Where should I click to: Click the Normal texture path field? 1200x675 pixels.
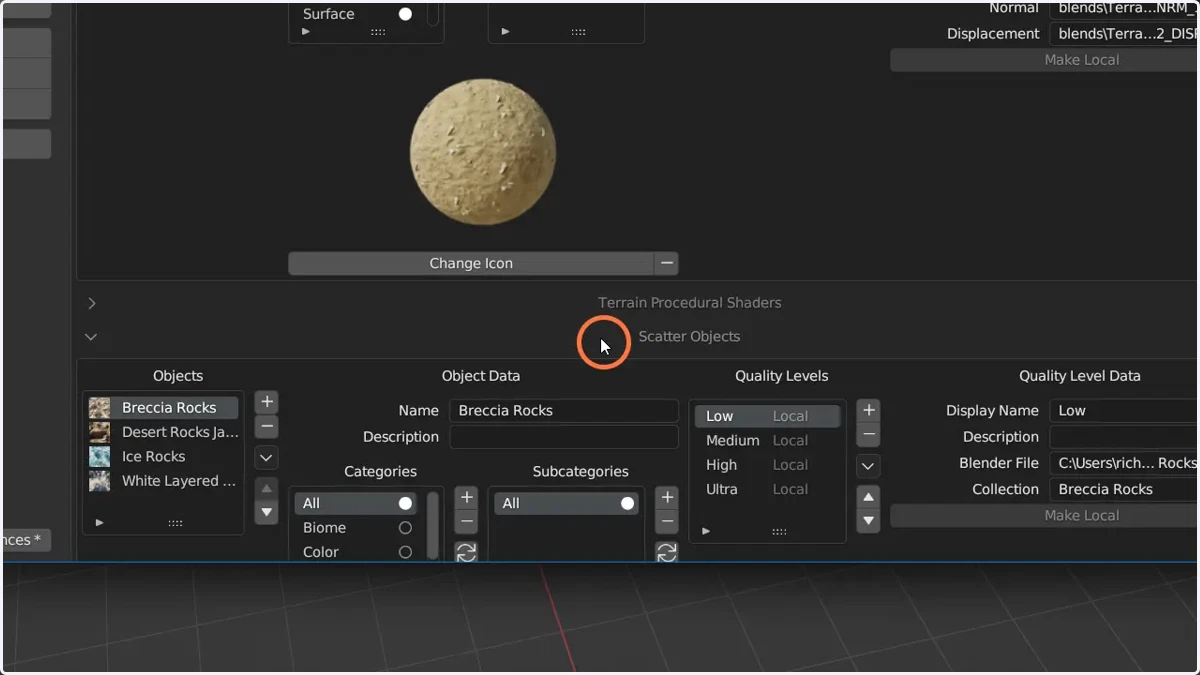(1124, 9)
